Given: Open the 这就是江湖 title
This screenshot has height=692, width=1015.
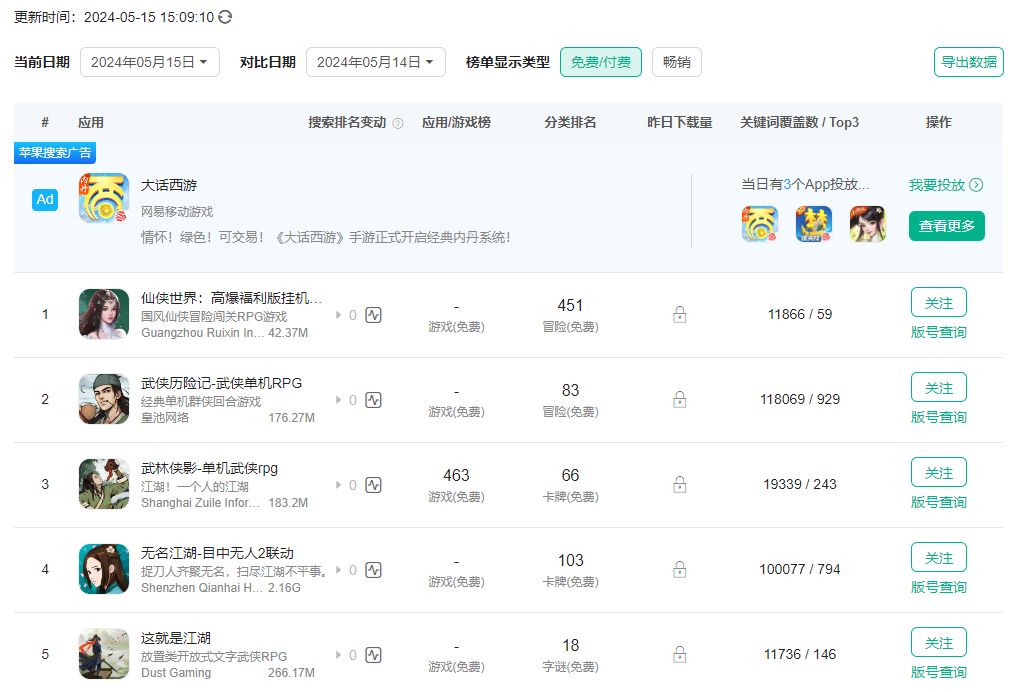Looking at the screenshot, I should pyautogui.click(x=175, y=638).
